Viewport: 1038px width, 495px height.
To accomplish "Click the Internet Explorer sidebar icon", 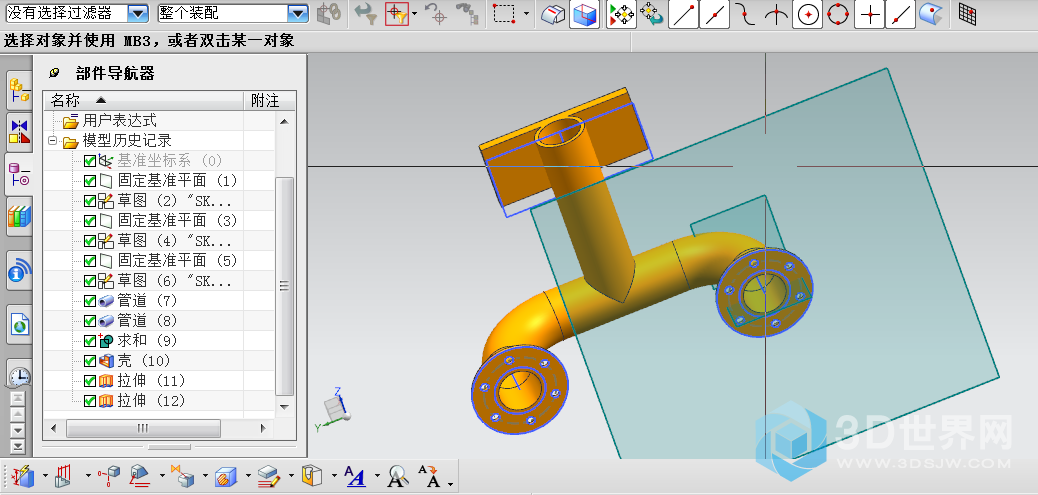I will pos(19,323).
